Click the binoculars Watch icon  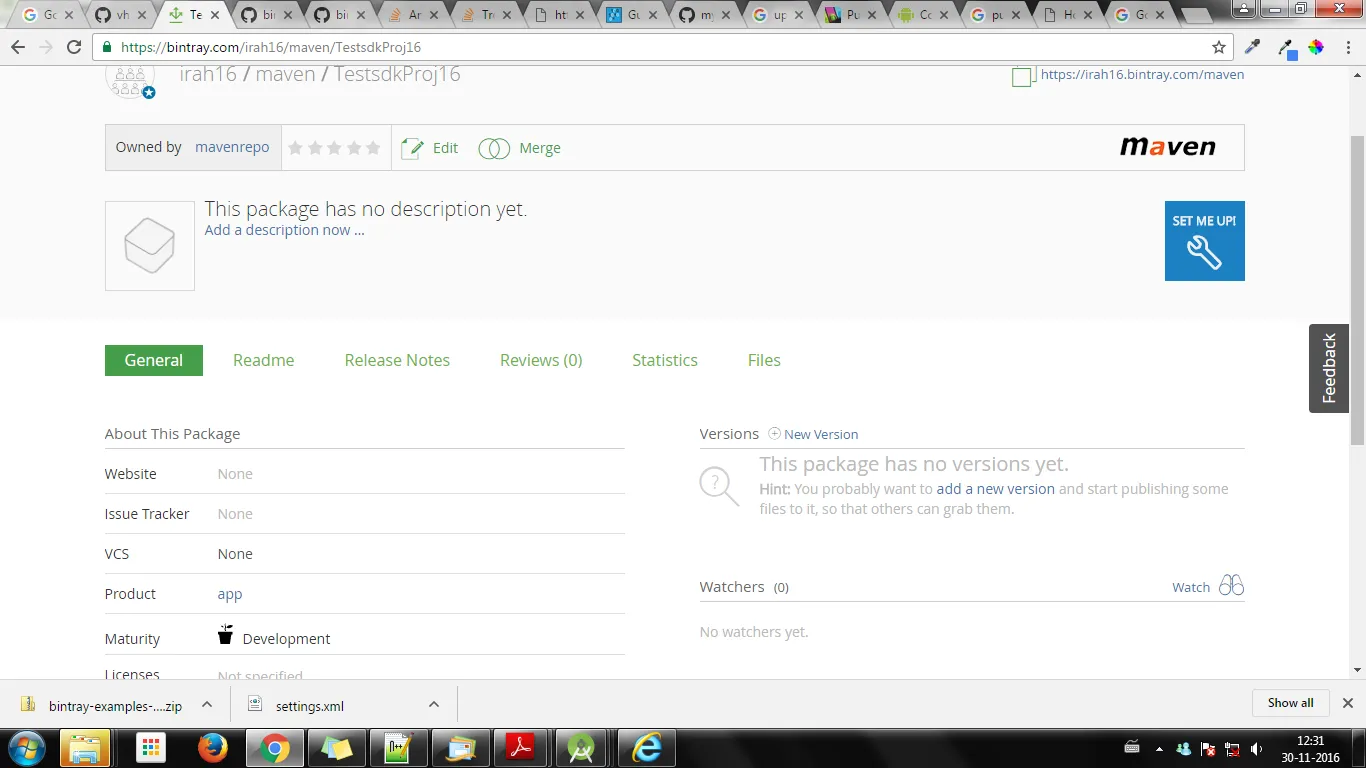(1232, 586)
